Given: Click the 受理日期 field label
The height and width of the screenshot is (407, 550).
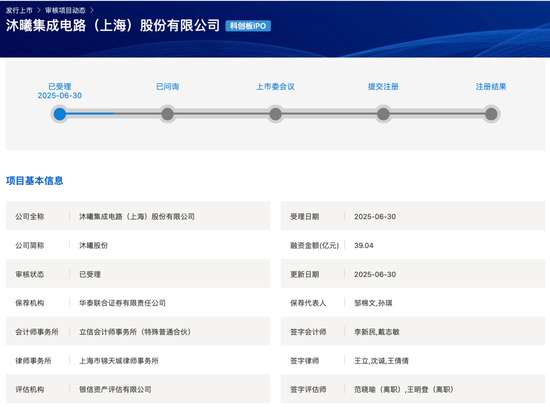Looking at the screenshot, I should click(x=304, y=216).
